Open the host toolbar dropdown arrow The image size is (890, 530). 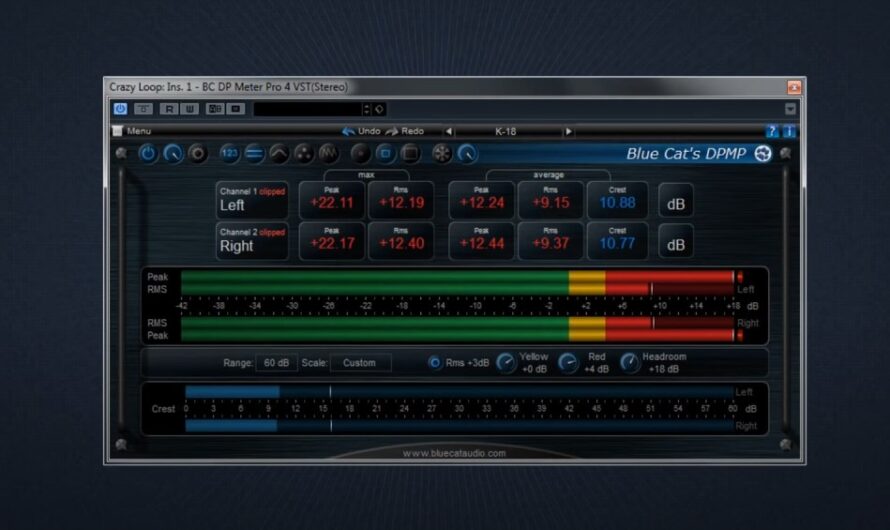pyautogui.click(x=790, y=108)
